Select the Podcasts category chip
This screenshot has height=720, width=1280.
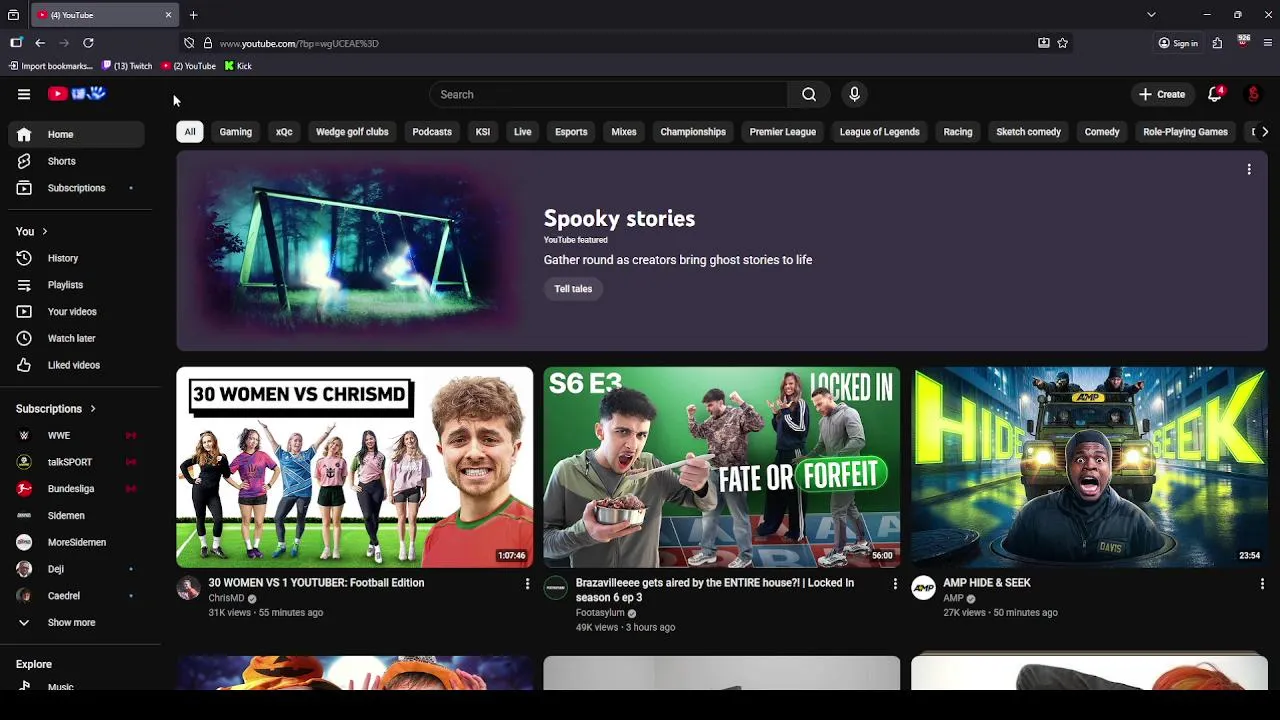coord(432,132)
